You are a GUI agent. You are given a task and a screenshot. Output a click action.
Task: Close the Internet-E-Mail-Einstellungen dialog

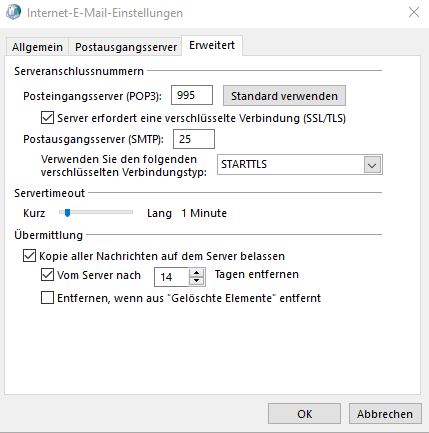(x=414, y=12)
